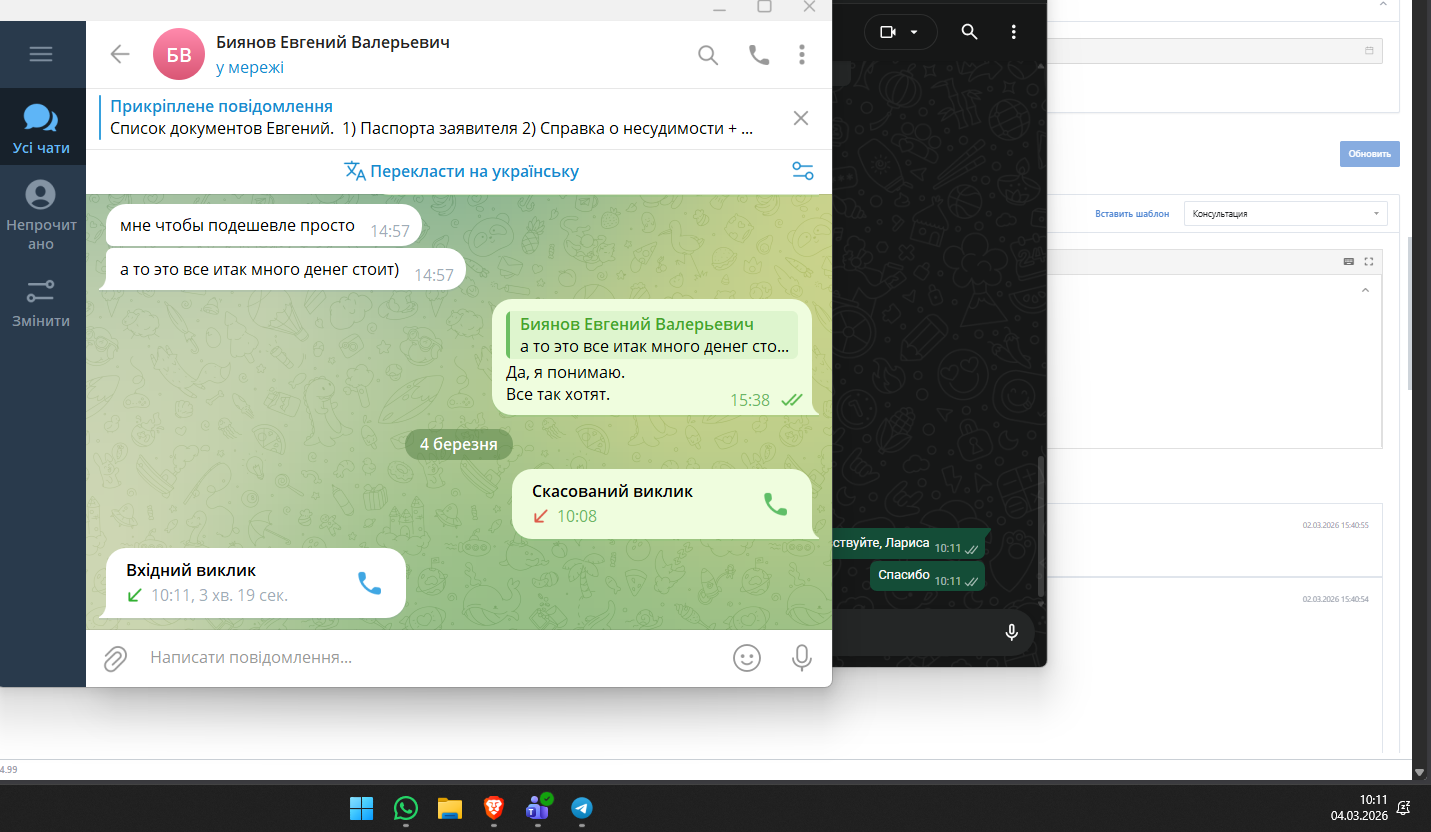Image resolution: width=1431 pixels, height=832 pixels.
Task: Select the 'Усі чати' folder
Action: (x=41, y=129)
